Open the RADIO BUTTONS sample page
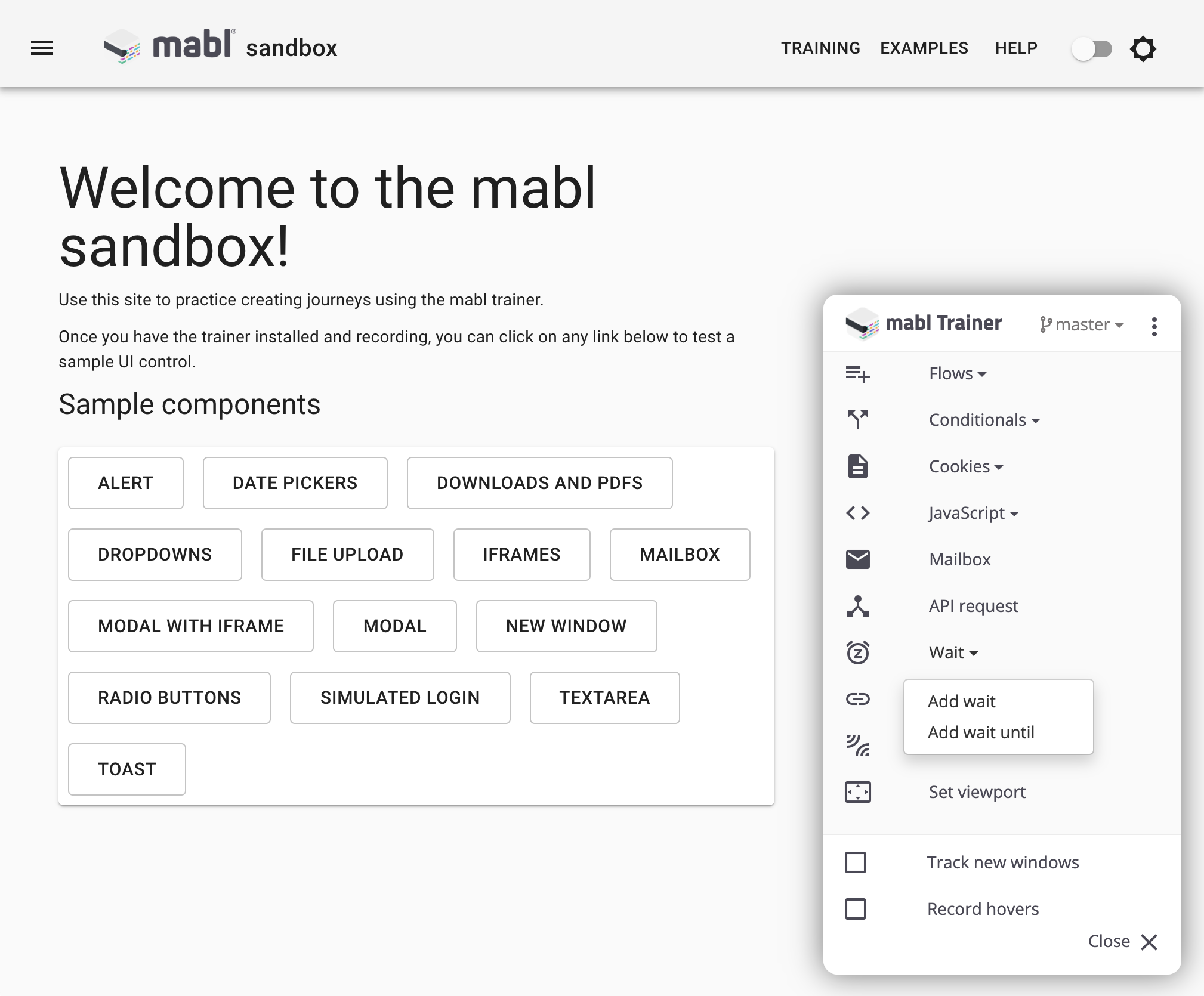 [169, 698]
